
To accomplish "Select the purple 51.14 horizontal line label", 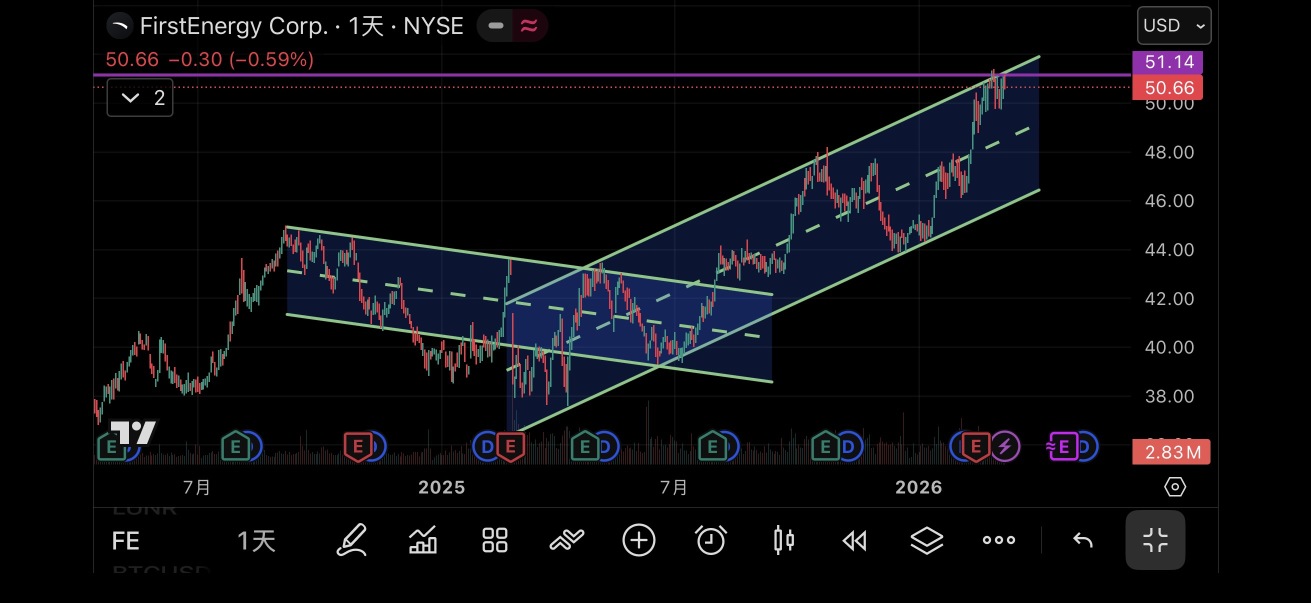I will pyautogui.click(x=1167, y=62).
